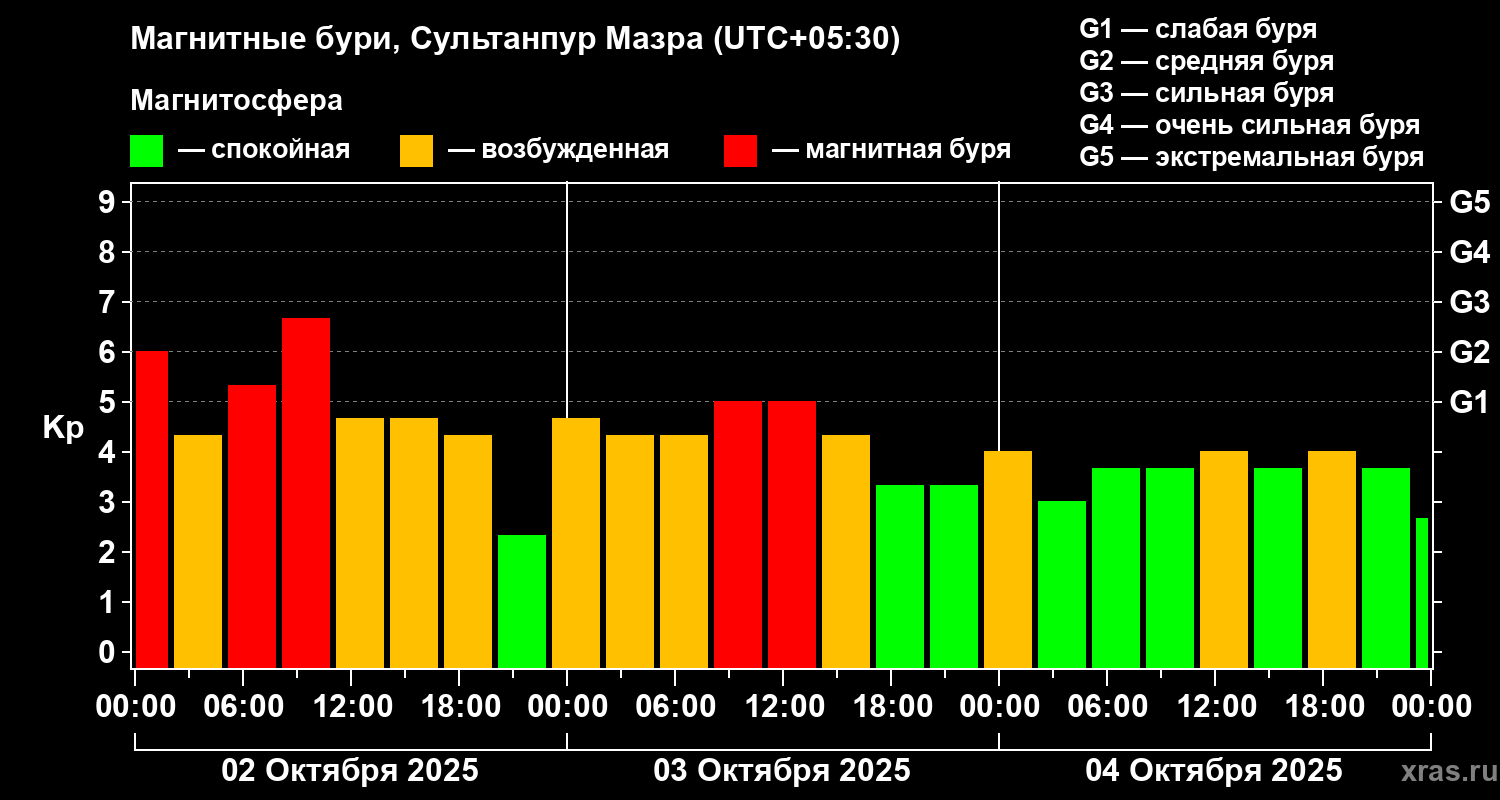Click the 'G4' label on the right axis
This screenshot has height=800, width=1500.
[1470, 253]
